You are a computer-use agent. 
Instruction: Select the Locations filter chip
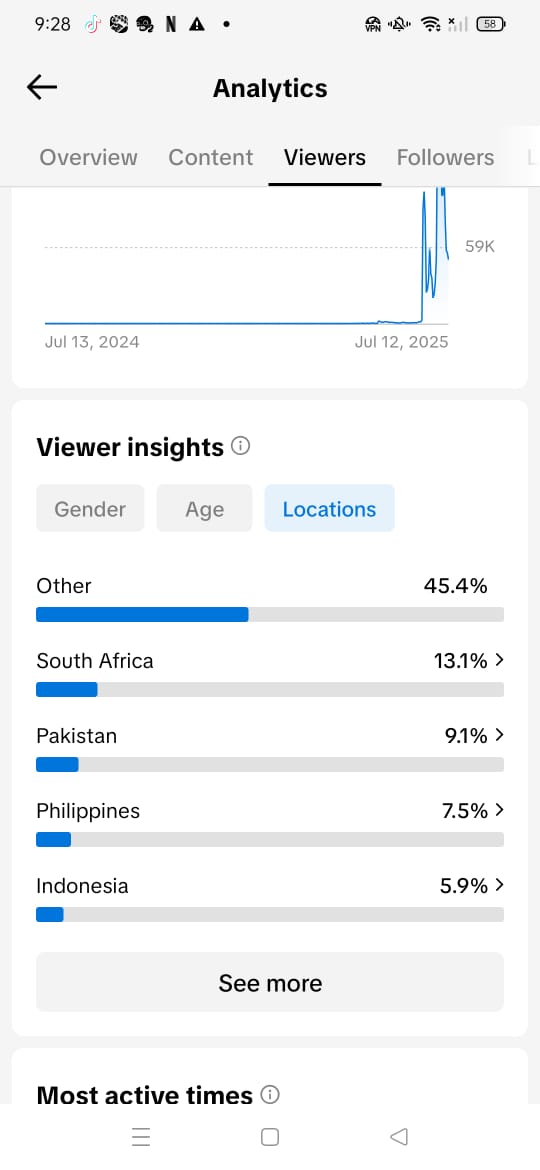(330, 508)
